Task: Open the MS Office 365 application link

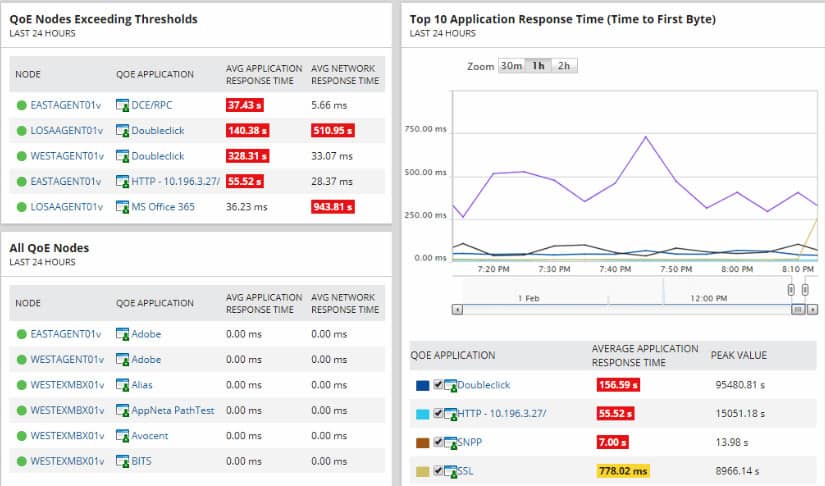Action: (x=163, y=207)
